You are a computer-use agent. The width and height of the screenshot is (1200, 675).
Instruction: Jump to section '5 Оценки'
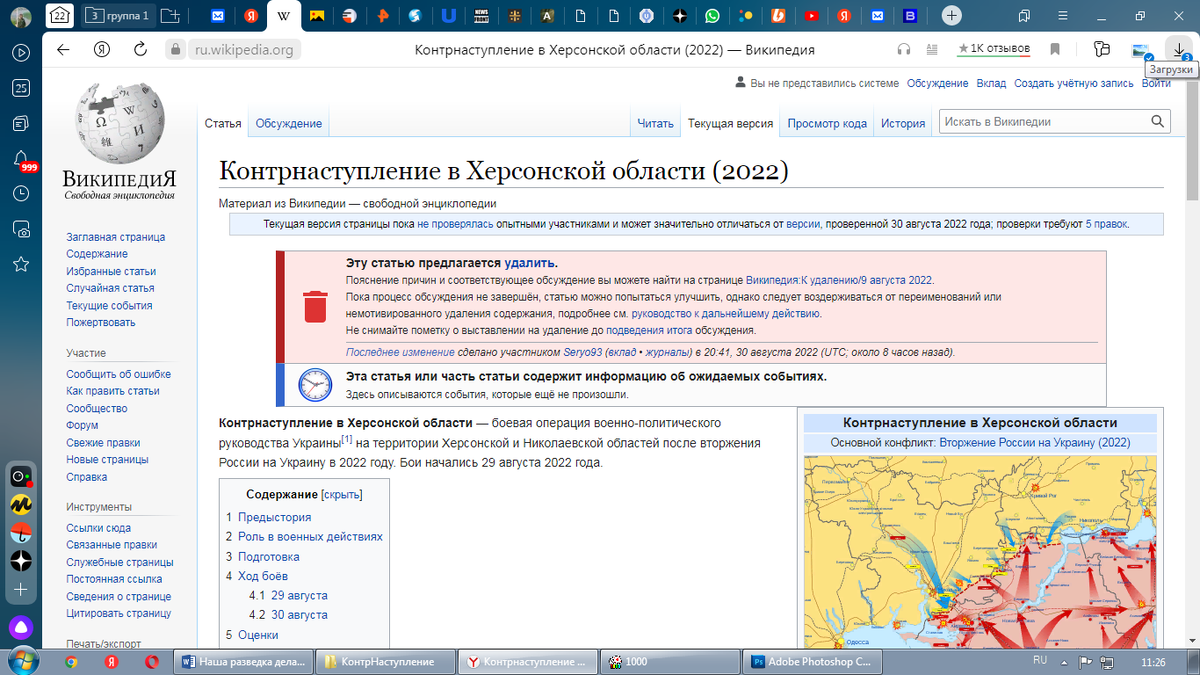pos(252,634)
